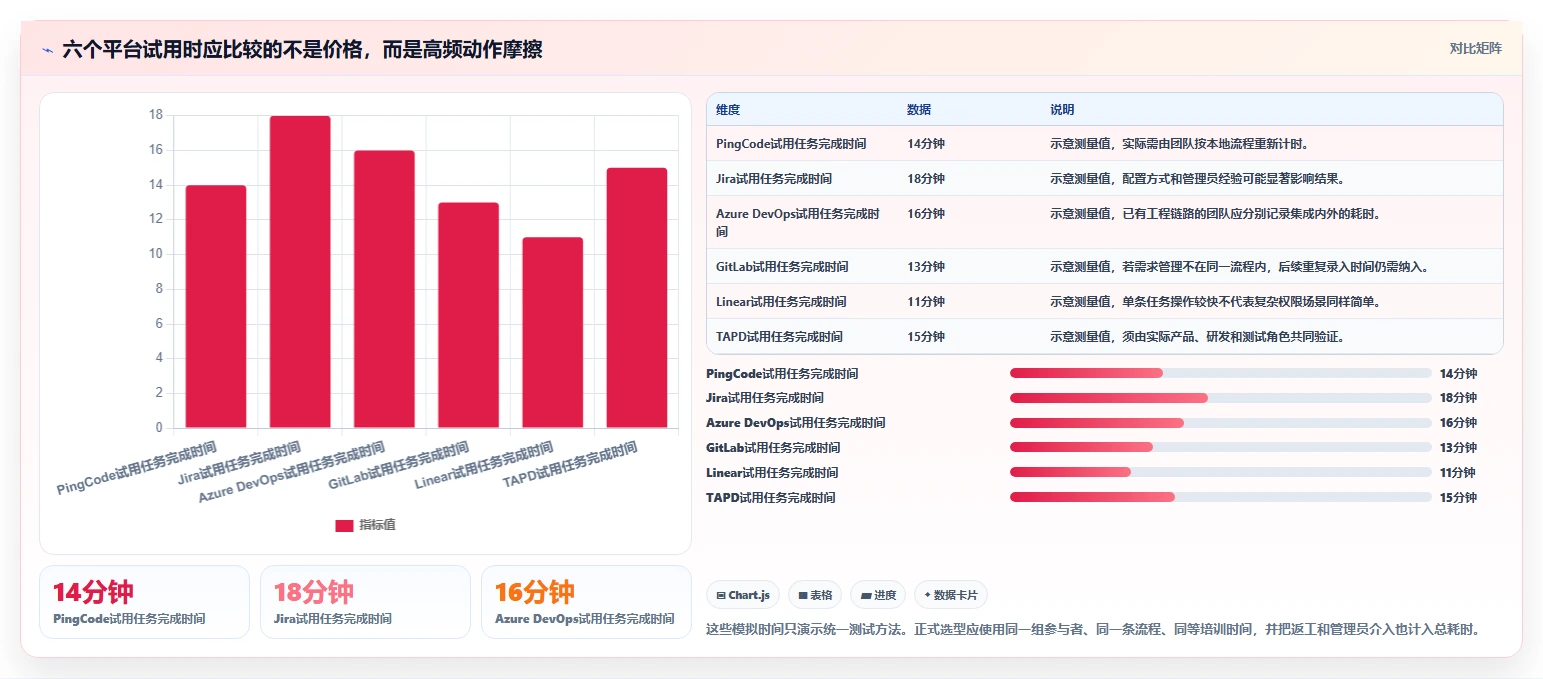This screenshot has width=1543, height=679.
Task: Click the 数据 column header
Action: (x=919, y=110)
